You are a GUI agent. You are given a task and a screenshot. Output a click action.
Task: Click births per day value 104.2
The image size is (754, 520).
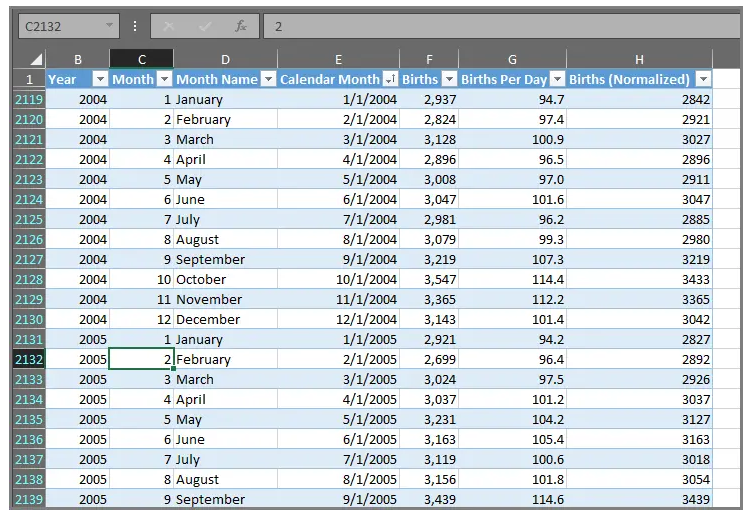coord(513,419)
